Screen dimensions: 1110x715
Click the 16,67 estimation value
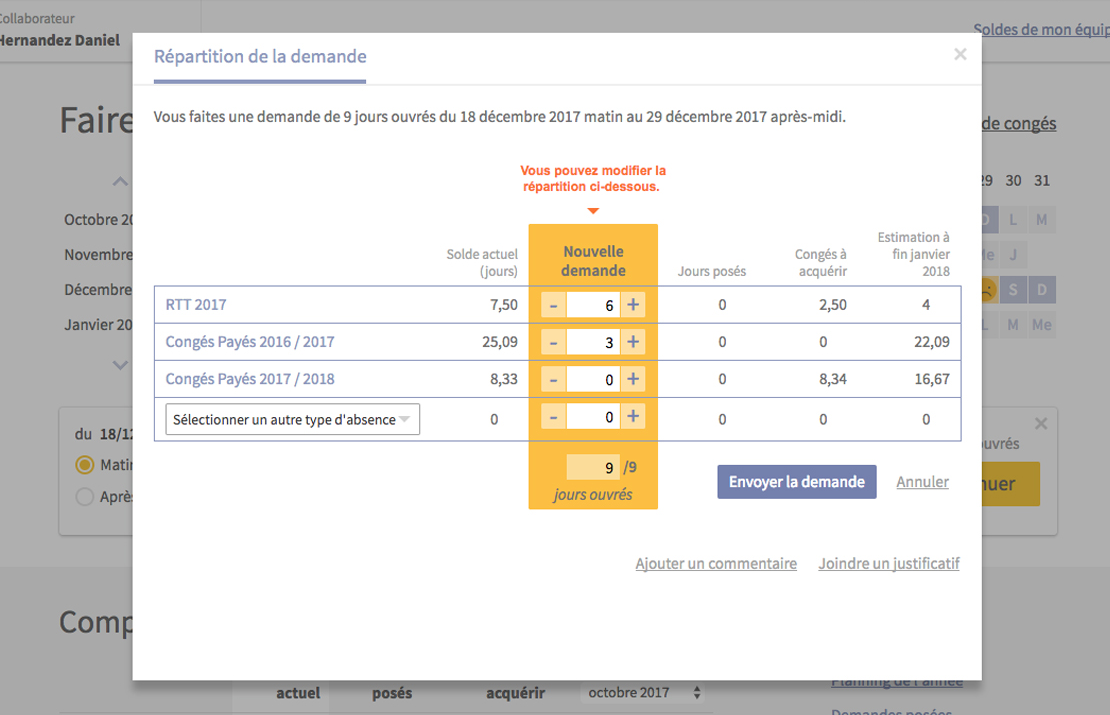pyautogui.click(x=932, y=379)
